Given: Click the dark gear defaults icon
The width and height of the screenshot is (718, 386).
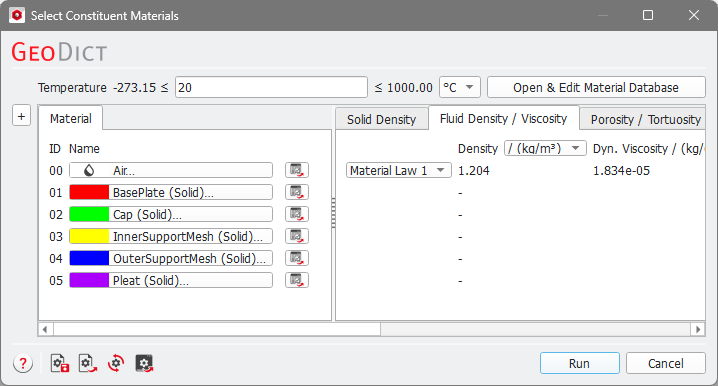Looking at the screenshot, I should 144,364.
